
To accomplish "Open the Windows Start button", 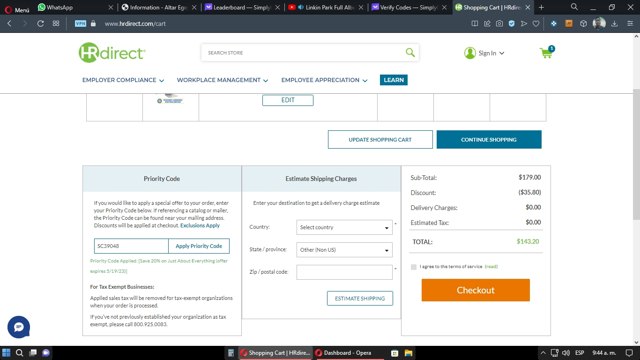I will (6, 353).
